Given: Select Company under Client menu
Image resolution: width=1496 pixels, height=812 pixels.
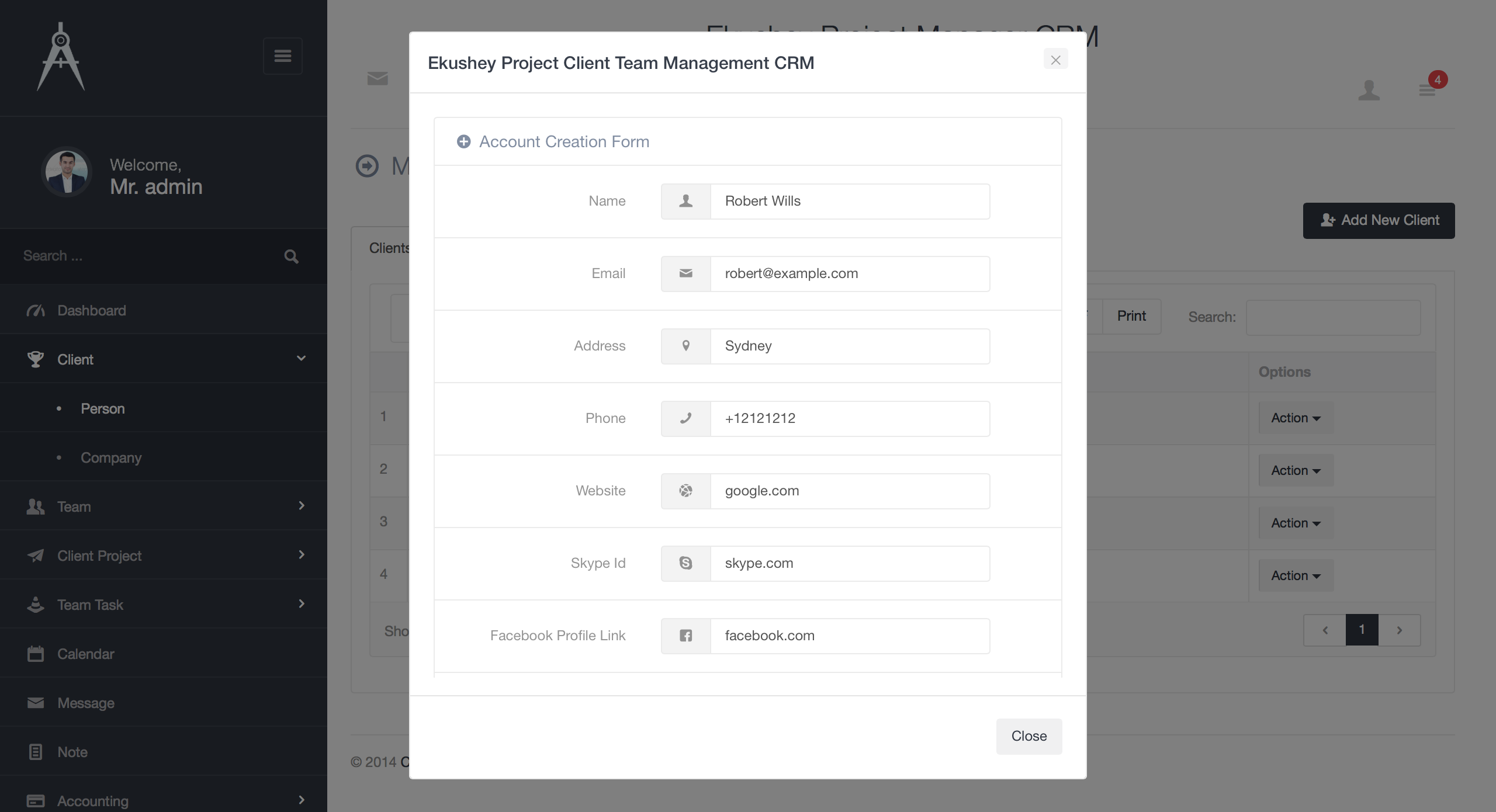Looking at the screenshot, I should click(111, 457).
